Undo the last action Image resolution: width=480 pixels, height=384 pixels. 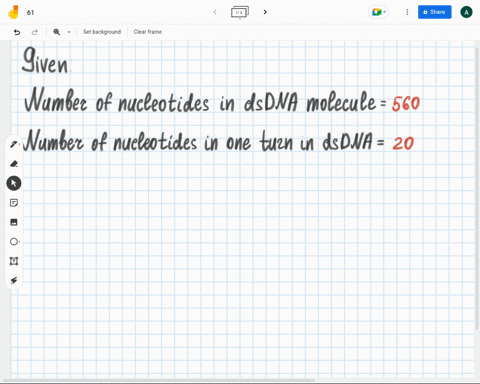coord(17,32)
